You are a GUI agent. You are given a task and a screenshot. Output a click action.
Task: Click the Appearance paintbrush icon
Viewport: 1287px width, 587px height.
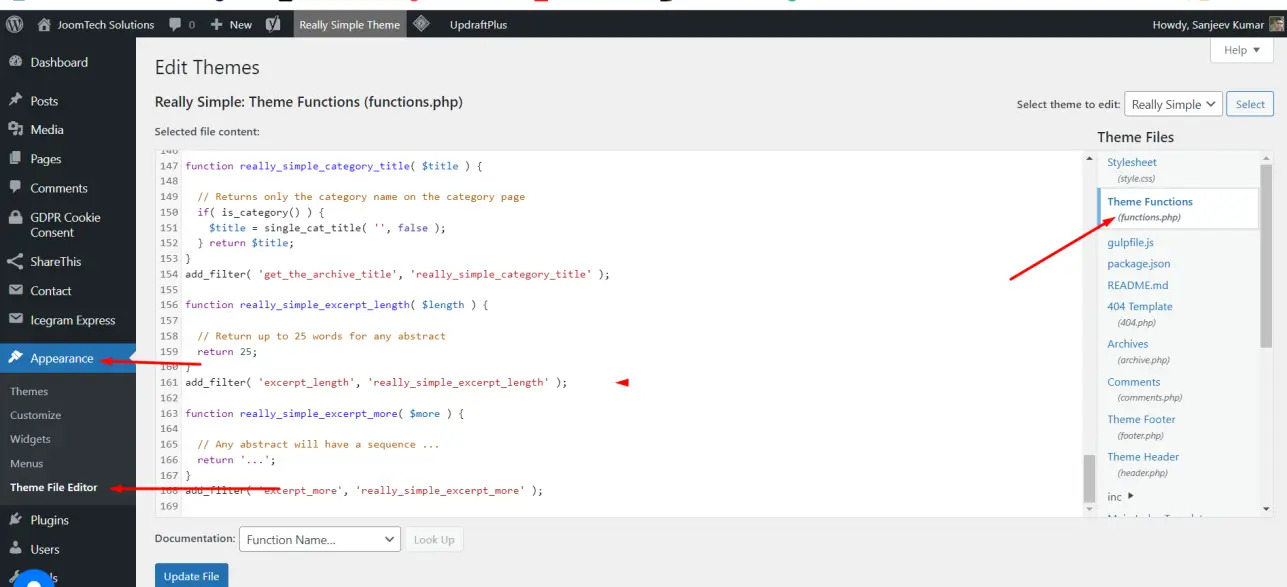15,358
